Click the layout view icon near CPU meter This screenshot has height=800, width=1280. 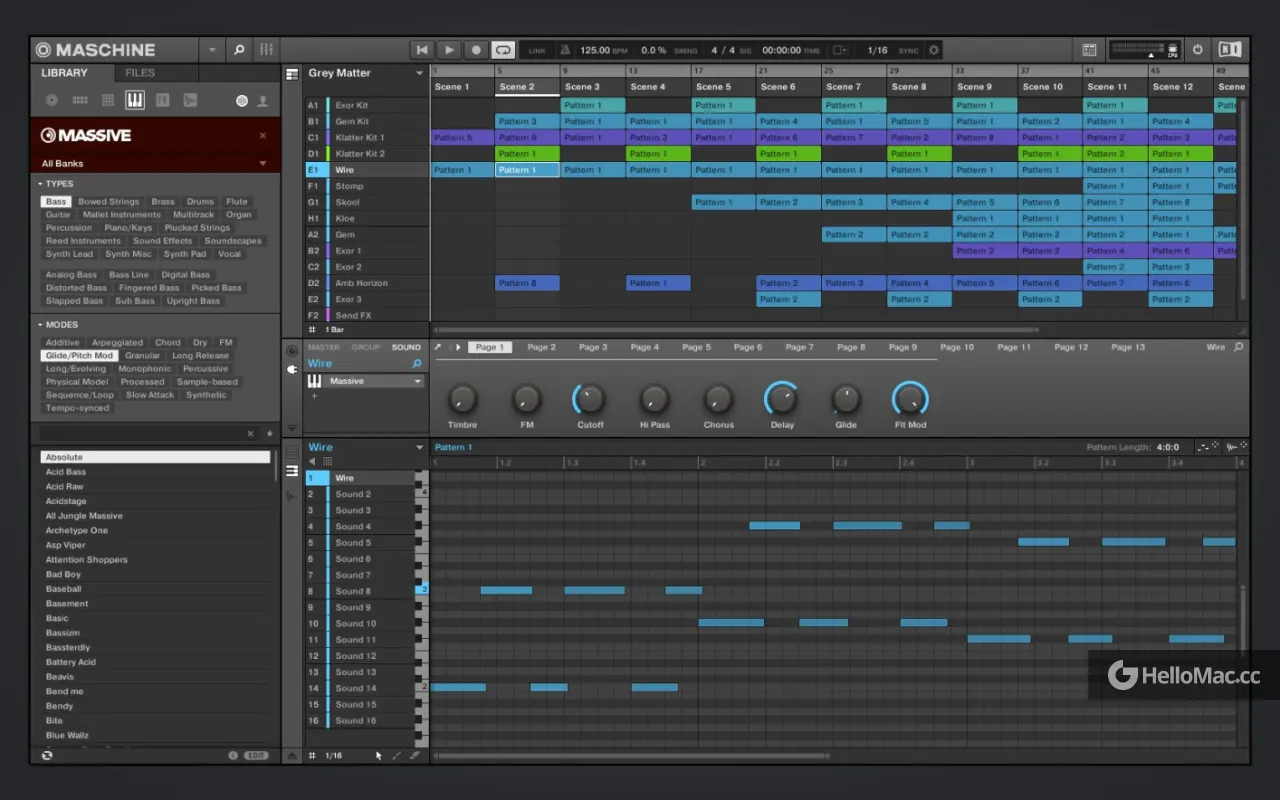[1090, 50]
